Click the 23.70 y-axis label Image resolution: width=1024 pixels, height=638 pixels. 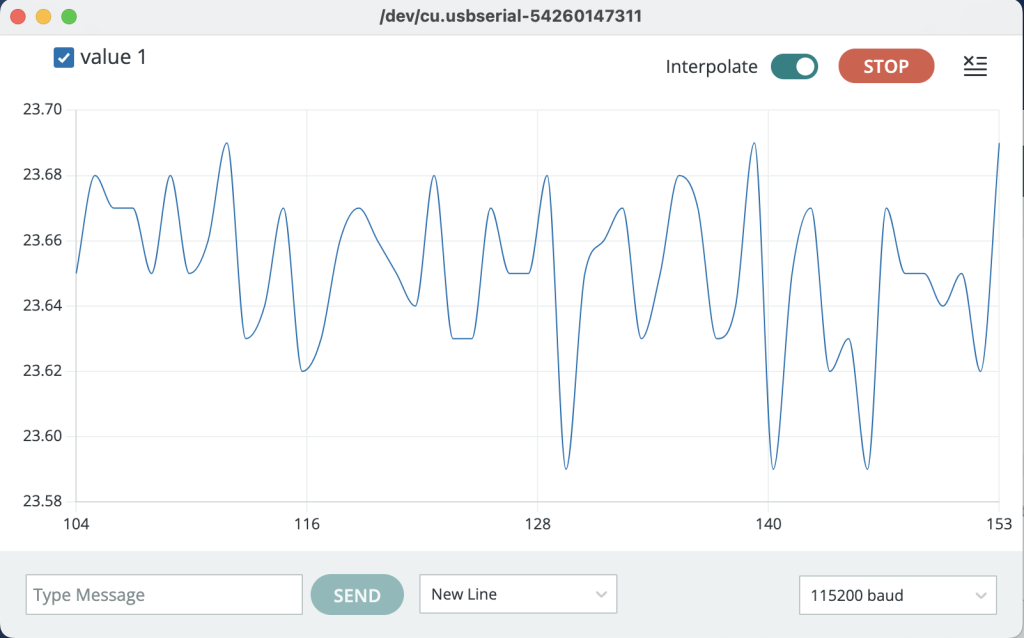[x=41, y=109]
